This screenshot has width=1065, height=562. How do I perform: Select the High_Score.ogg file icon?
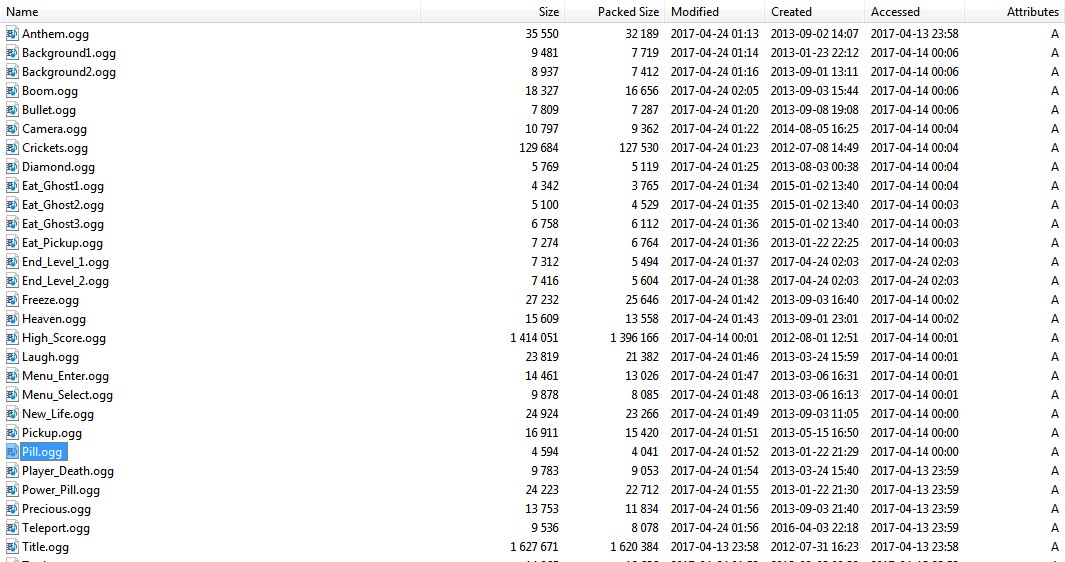point(12,338)
